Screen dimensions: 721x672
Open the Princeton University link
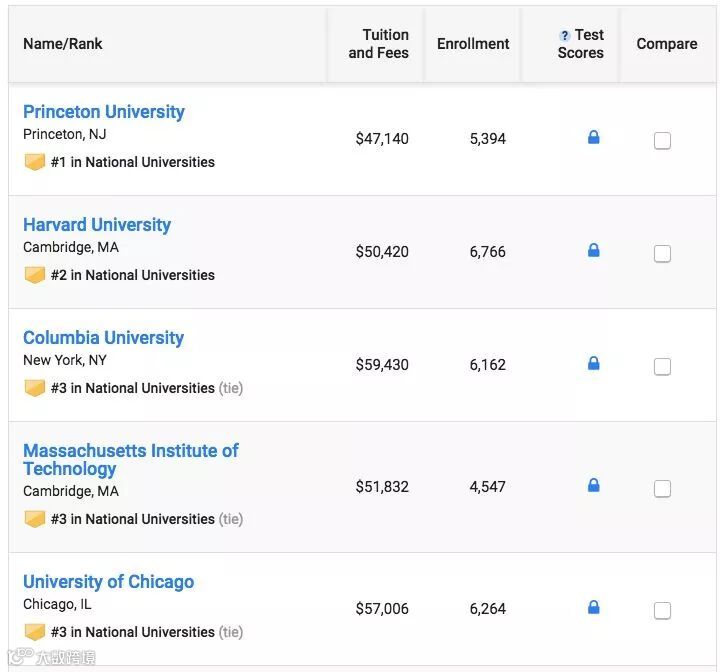pyautogui.click(x=104, y=112)
